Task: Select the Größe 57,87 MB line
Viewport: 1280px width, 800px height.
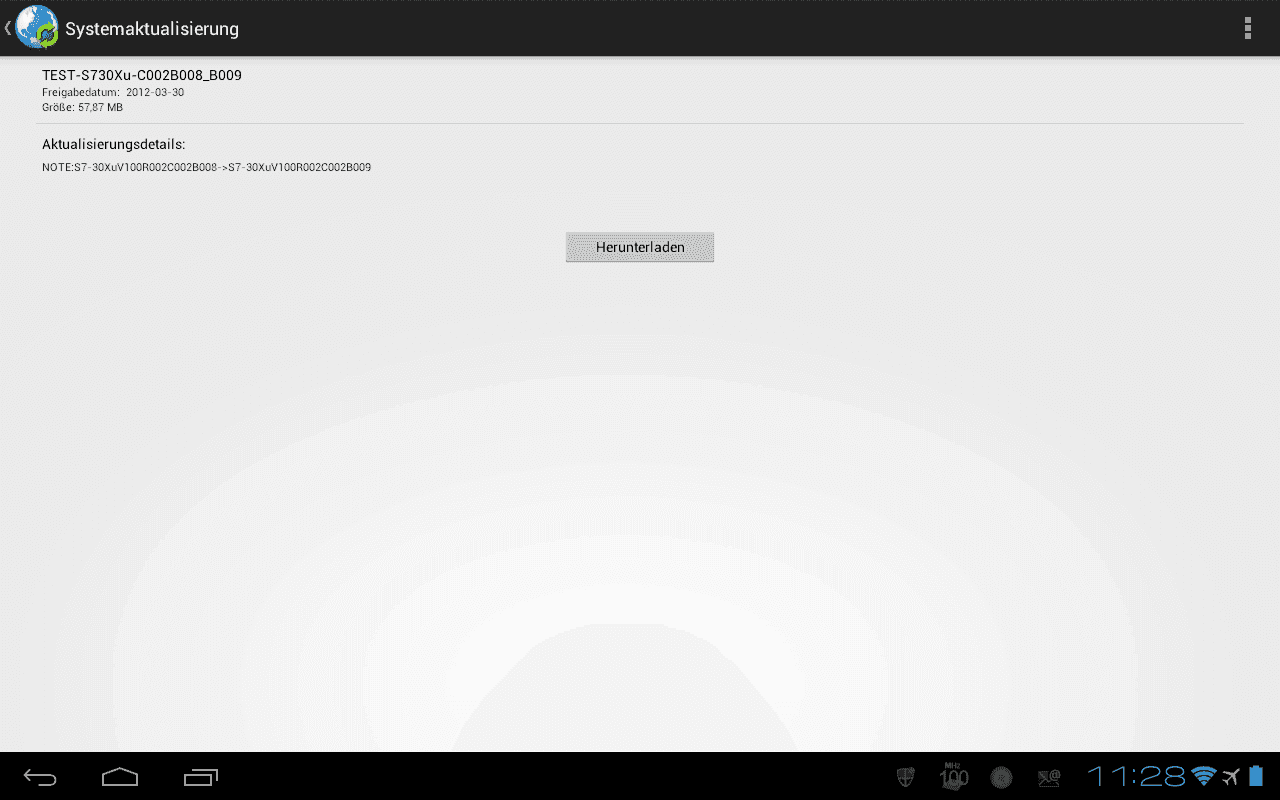Action: (x=82, y=107)
